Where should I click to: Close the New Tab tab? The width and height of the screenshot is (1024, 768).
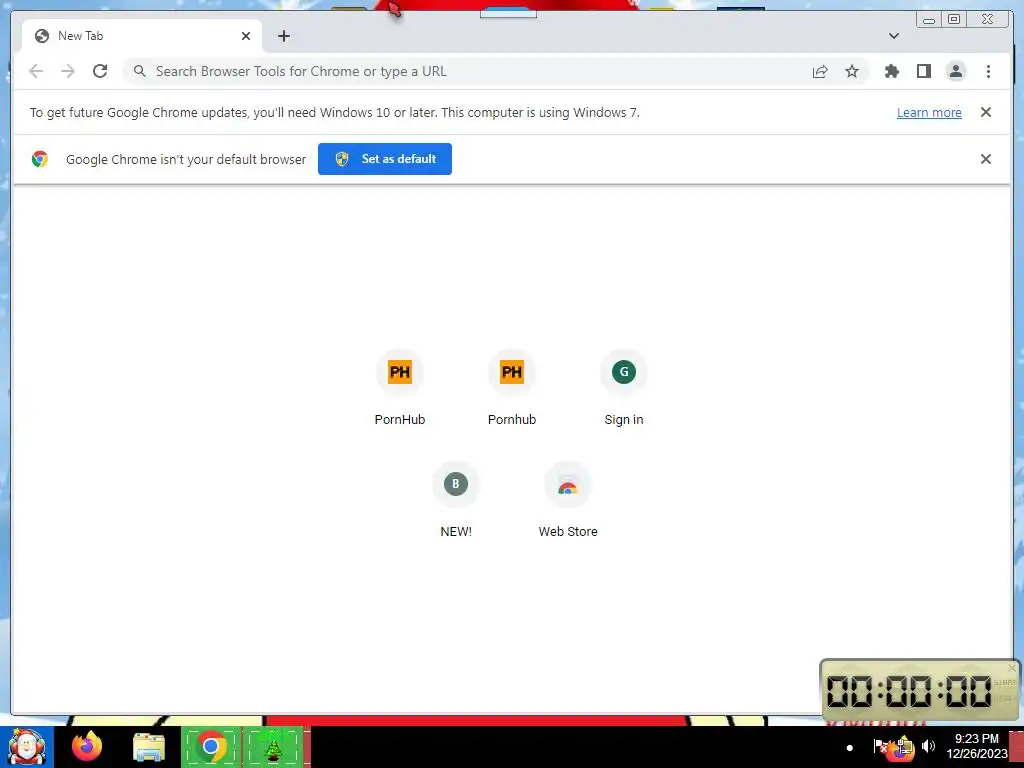click(246, 36)
